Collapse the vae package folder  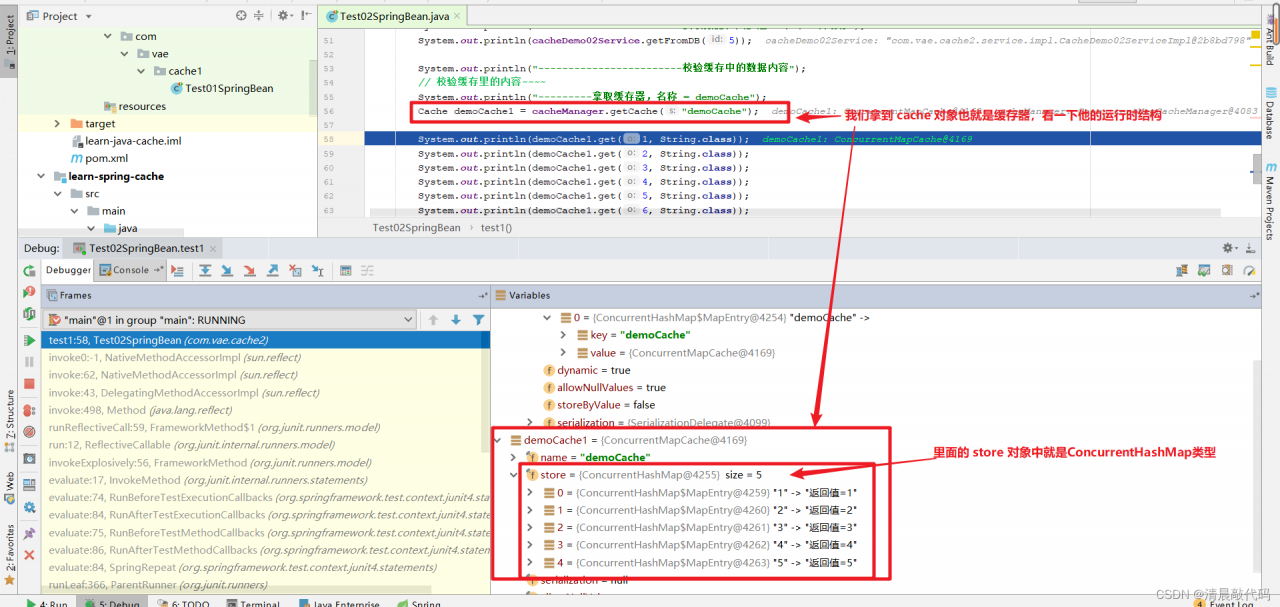[125, 53]
